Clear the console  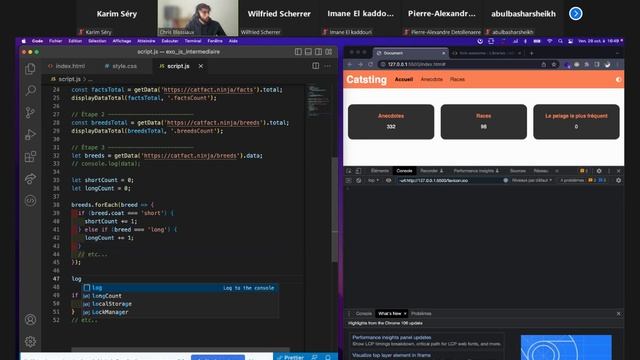(x=358, y=180)
